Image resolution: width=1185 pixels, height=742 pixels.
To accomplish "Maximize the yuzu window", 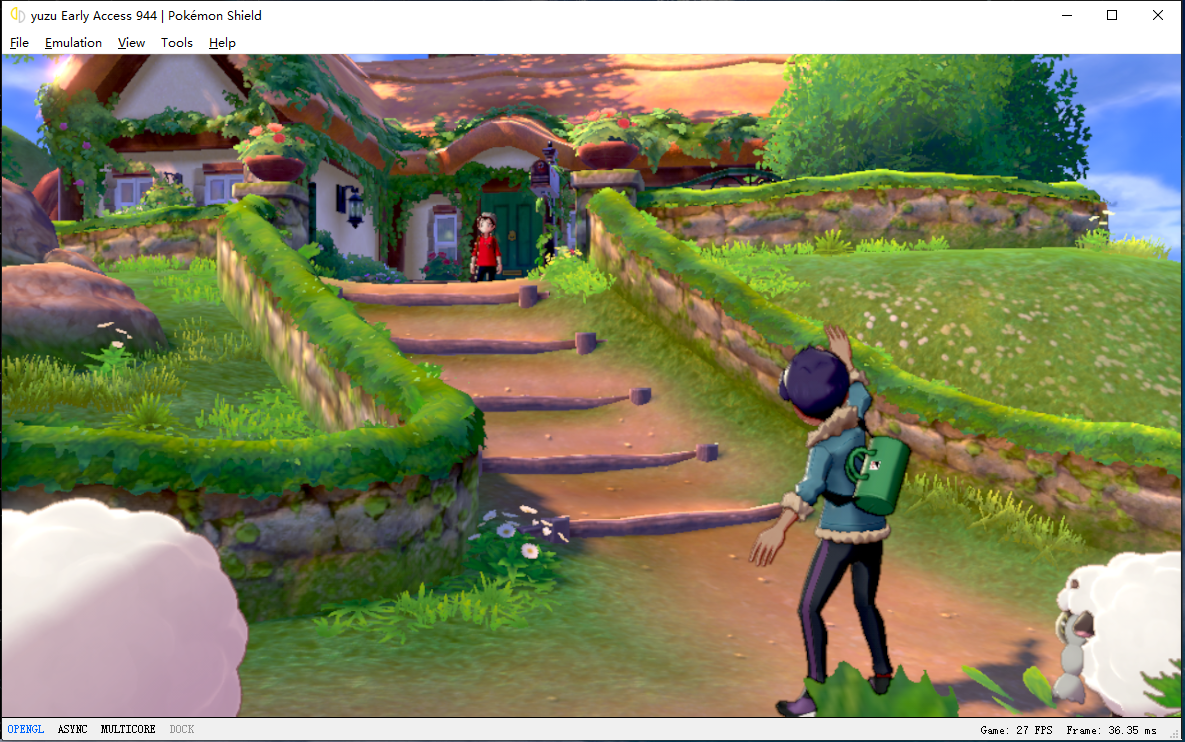I will 1112,16.
